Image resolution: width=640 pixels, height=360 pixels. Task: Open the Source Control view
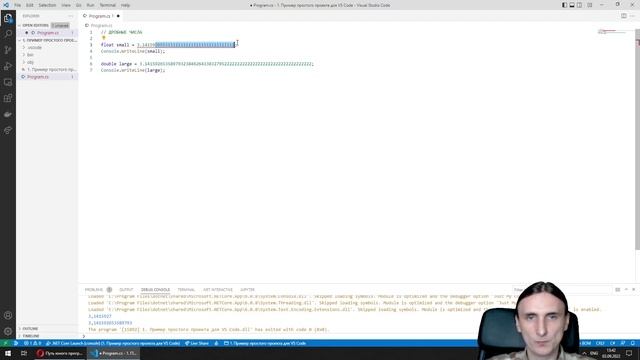click(8, 50)
